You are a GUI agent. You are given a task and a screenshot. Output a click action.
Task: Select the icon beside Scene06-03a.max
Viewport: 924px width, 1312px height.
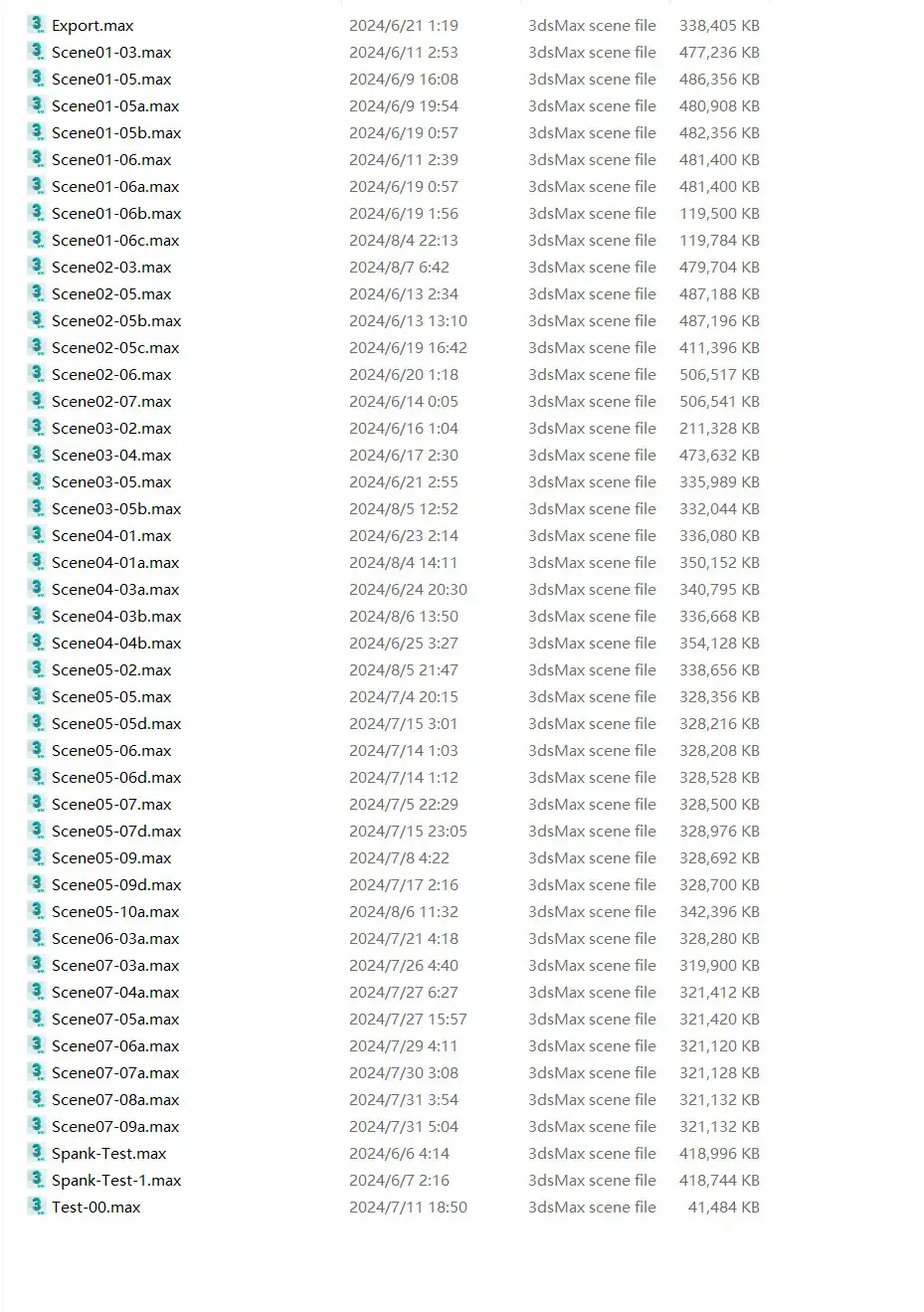tap(37, 938)
